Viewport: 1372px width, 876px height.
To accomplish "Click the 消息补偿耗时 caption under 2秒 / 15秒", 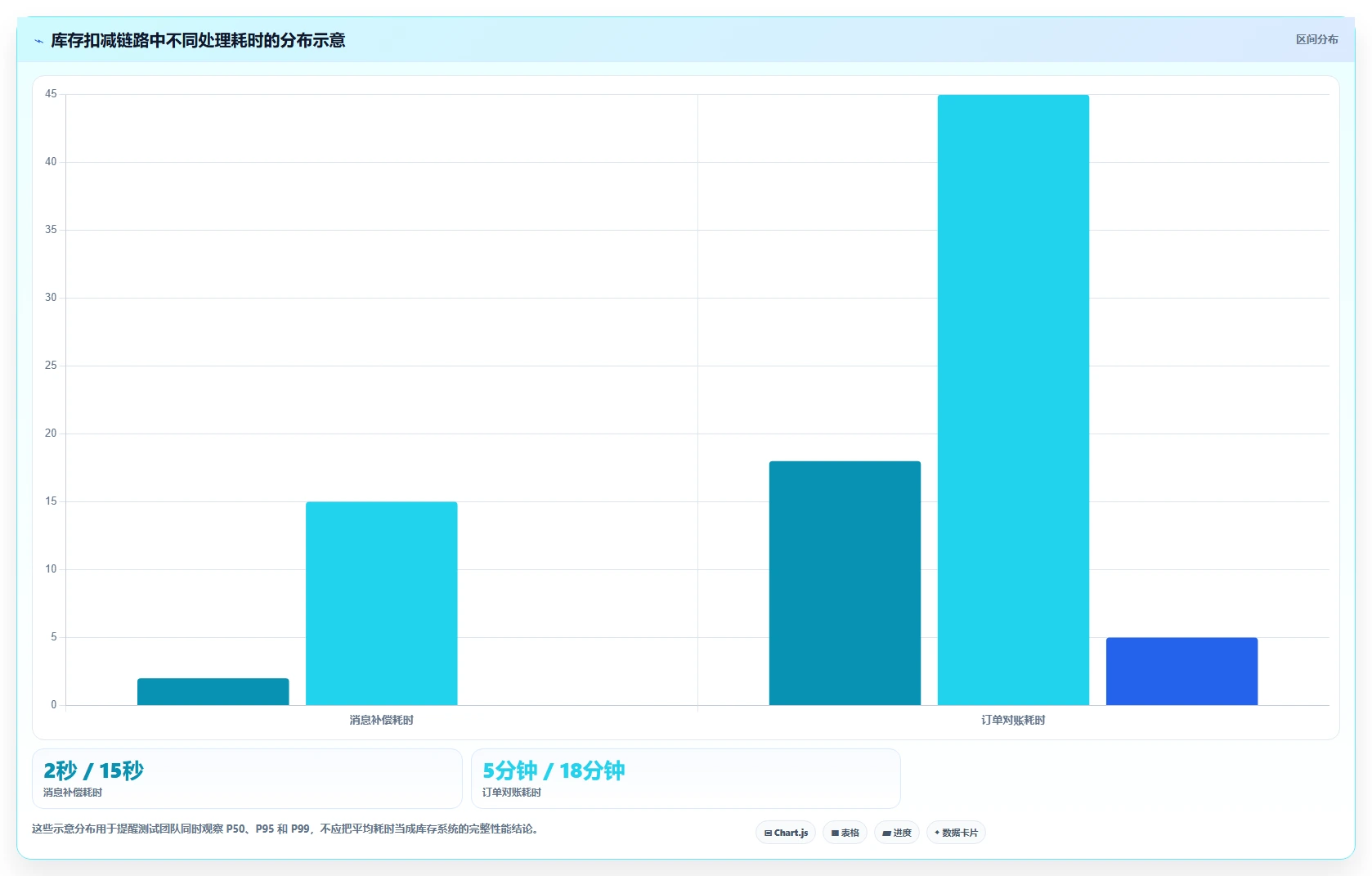I will [x=73, y=793].
